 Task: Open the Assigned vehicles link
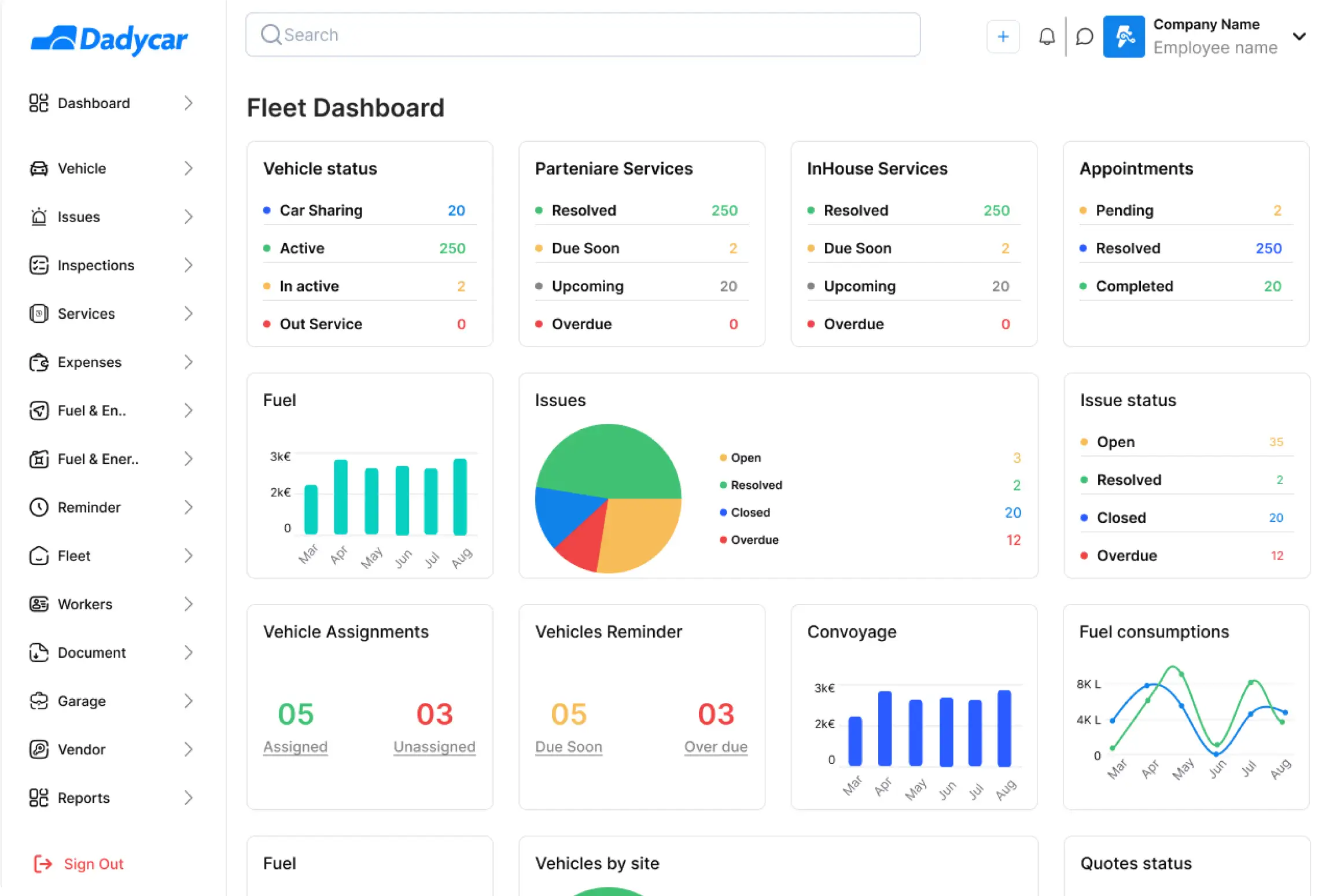(296, 747)
